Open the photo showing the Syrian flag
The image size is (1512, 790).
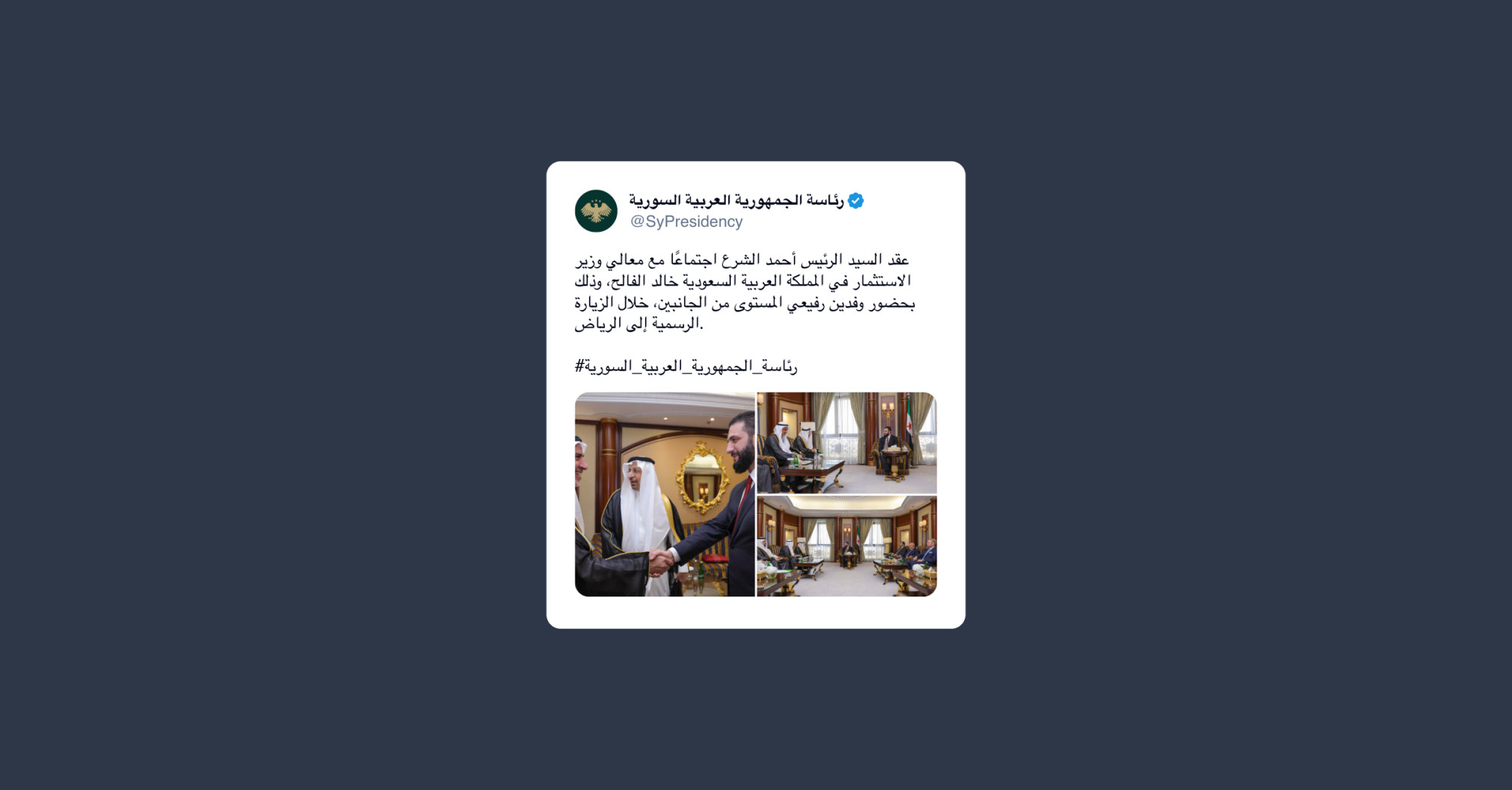(x=847, y=443)
